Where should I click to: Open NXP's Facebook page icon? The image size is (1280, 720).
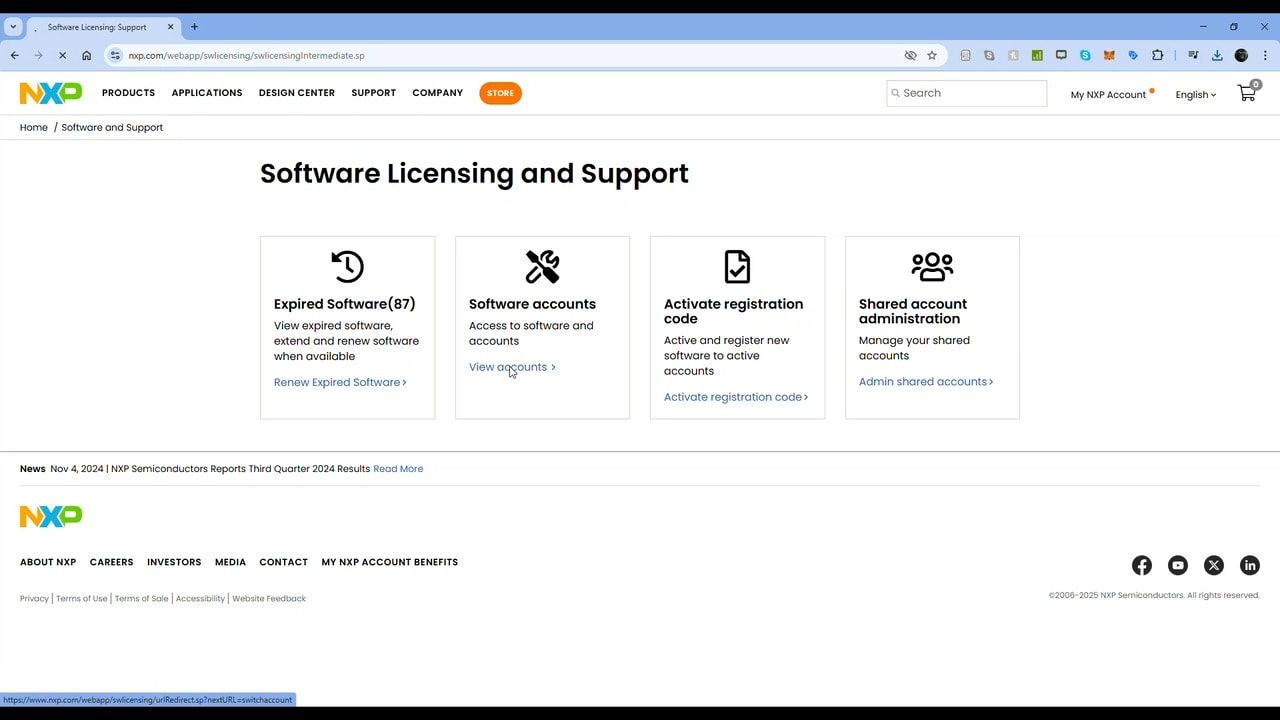pos(1141,566)
